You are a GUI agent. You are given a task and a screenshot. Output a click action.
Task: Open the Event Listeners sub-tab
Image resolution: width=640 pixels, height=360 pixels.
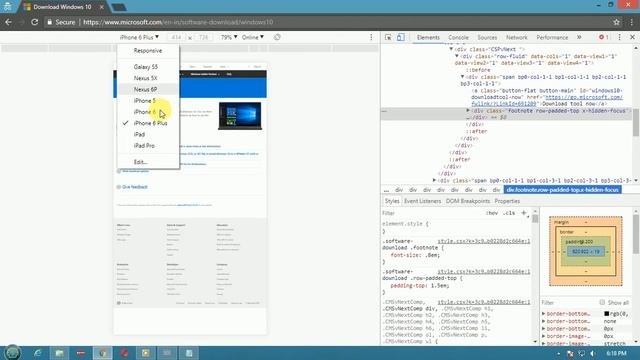pos(422,201)
